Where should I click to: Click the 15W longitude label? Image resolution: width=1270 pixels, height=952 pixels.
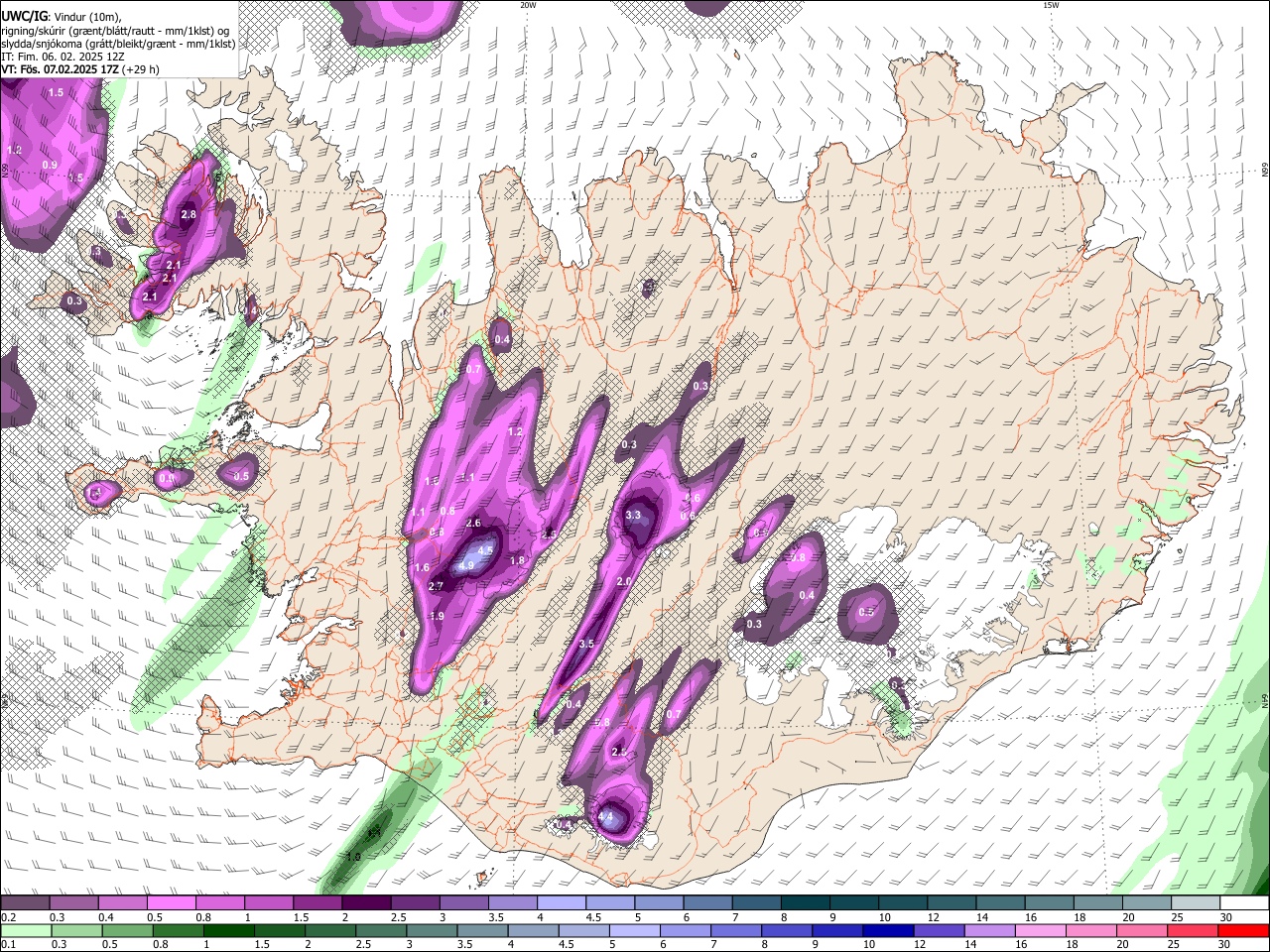[x=1051, y=5]
